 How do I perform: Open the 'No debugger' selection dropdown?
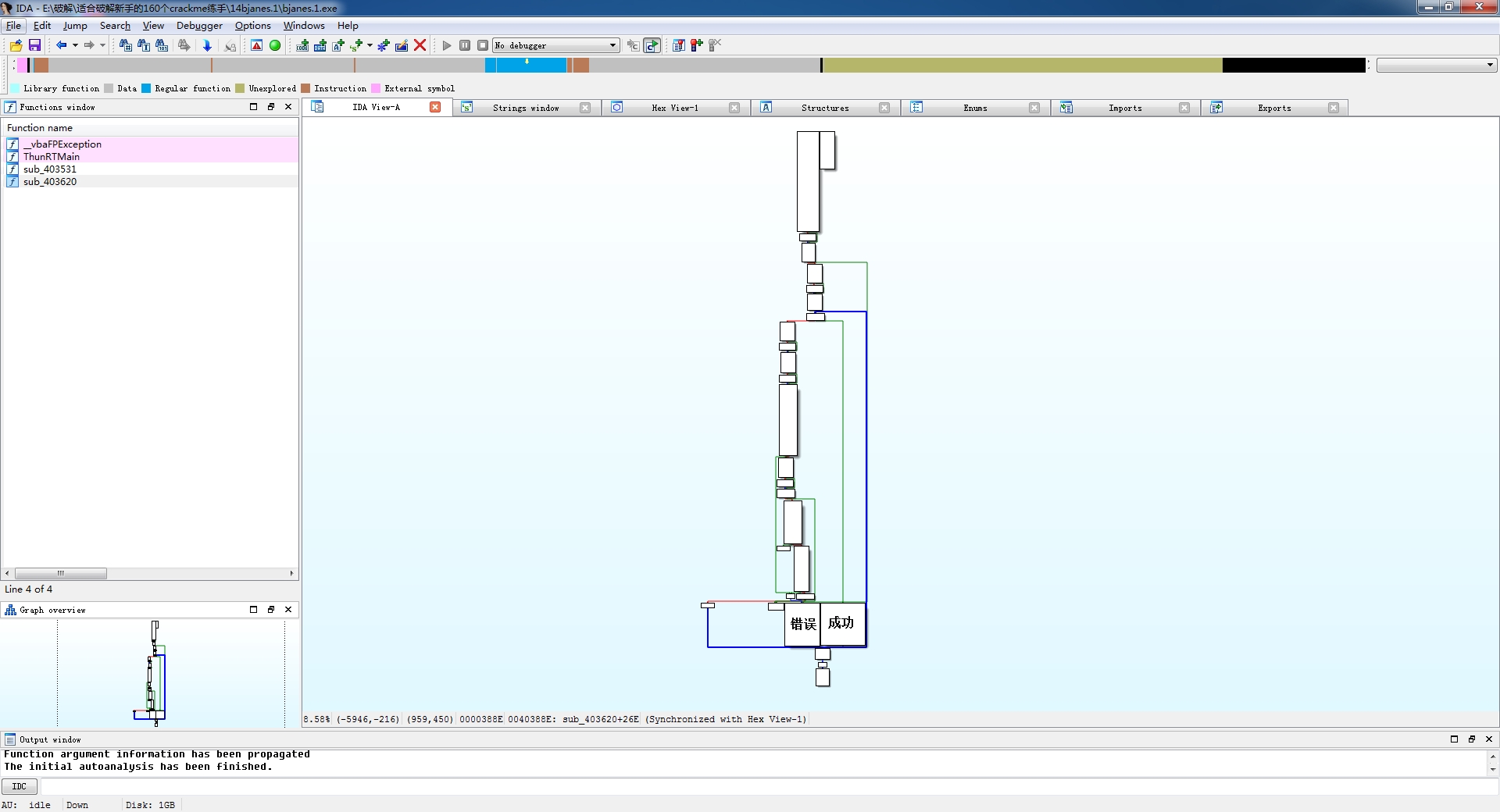[556, 45]
